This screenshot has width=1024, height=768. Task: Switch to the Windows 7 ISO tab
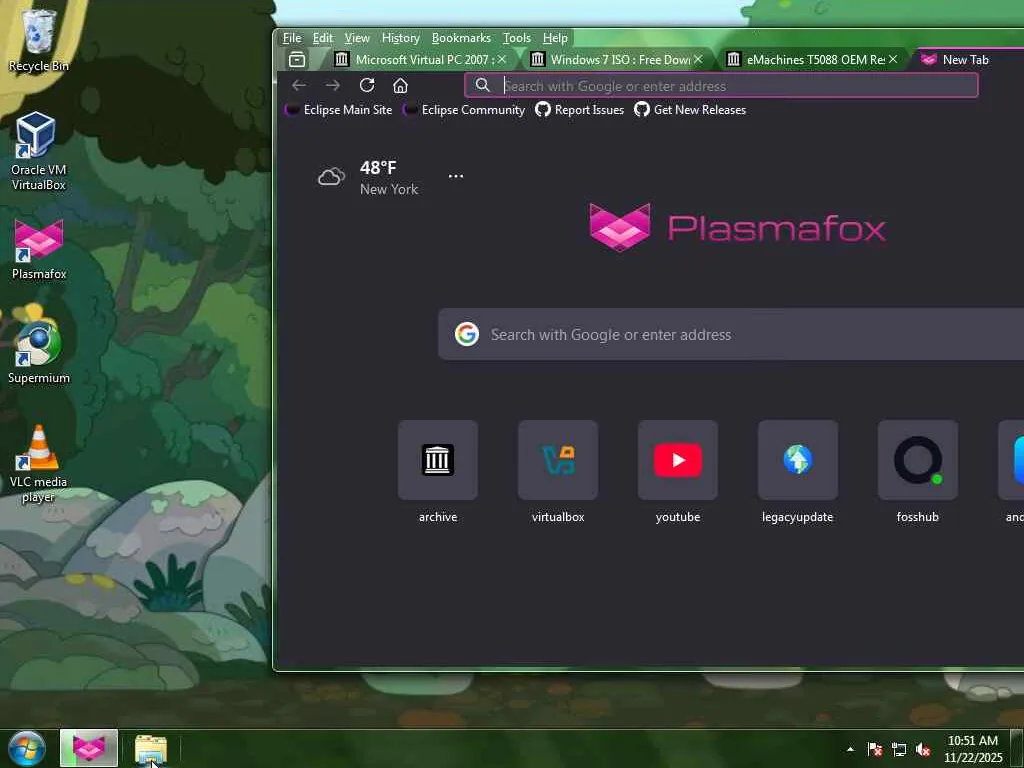(x=614, y=59)
